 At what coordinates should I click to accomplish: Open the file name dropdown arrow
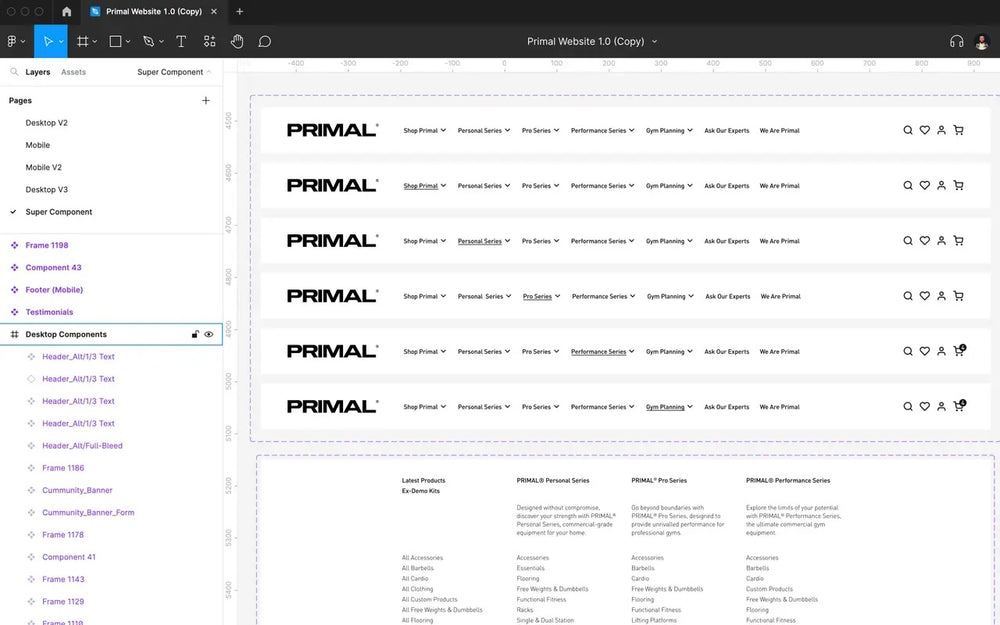[x=655, y=42]
